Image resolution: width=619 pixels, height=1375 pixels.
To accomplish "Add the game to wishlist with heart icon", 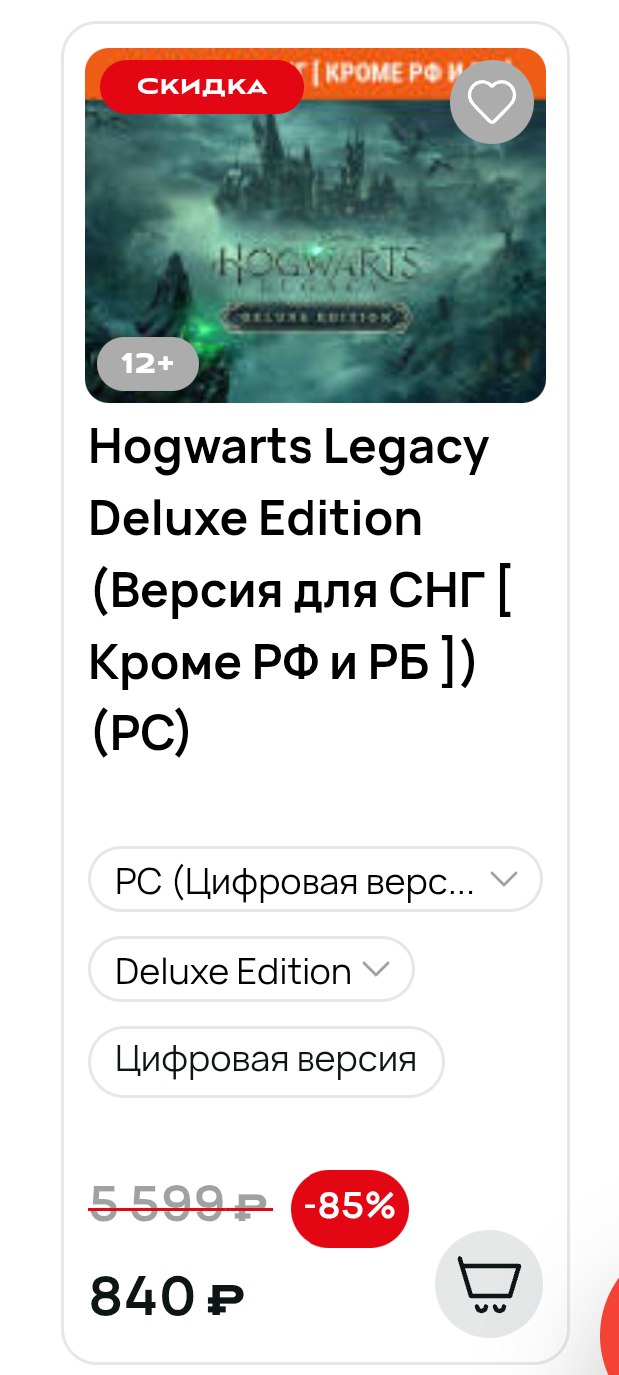I will 492,101.
